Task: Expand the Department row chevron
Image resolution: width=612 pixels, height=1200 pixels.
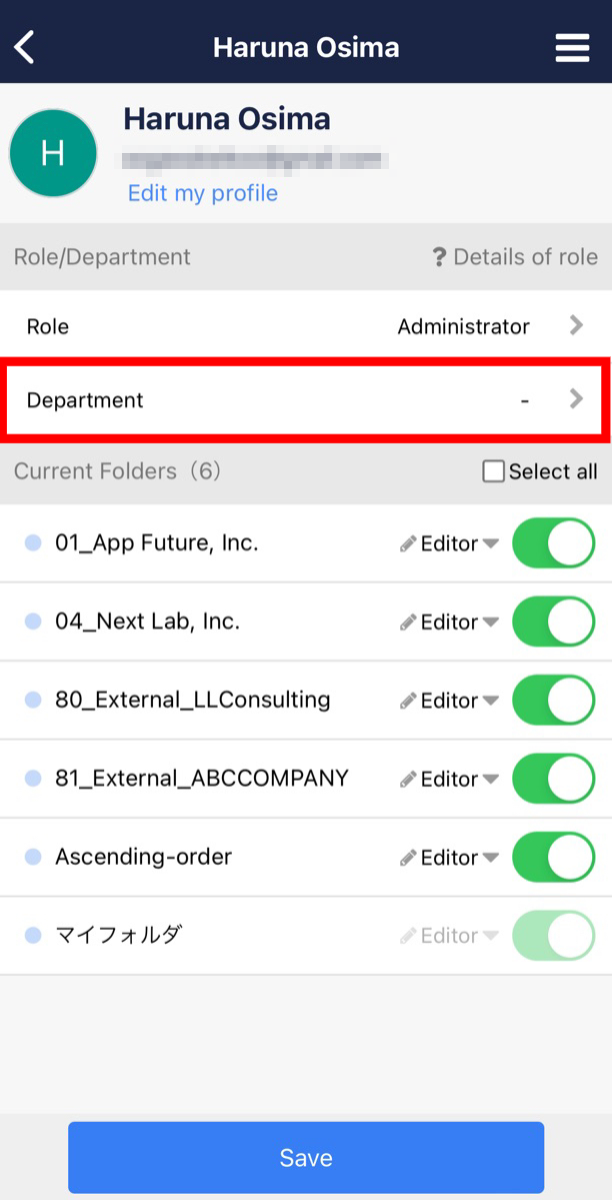Action: tap(575, 399)
